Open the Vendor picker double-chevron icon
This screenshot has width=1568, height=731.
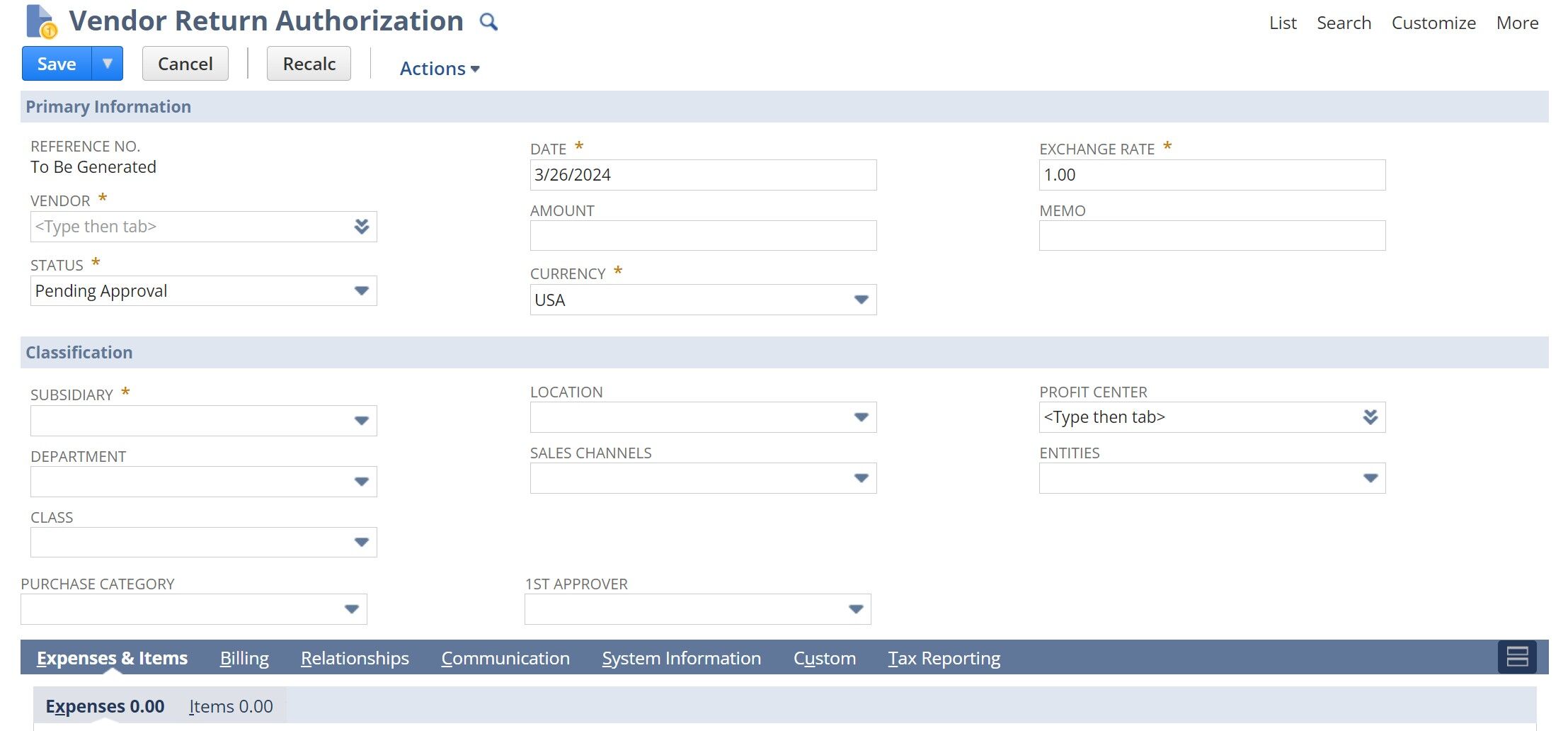point(362,227)
